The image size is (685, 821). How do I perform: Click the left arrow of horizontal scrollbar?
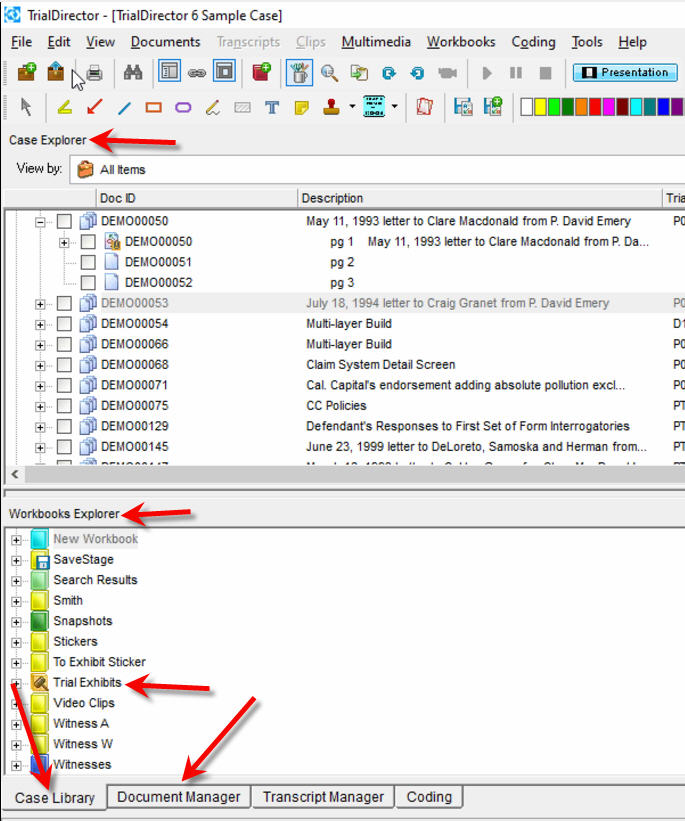click(15, 474)
